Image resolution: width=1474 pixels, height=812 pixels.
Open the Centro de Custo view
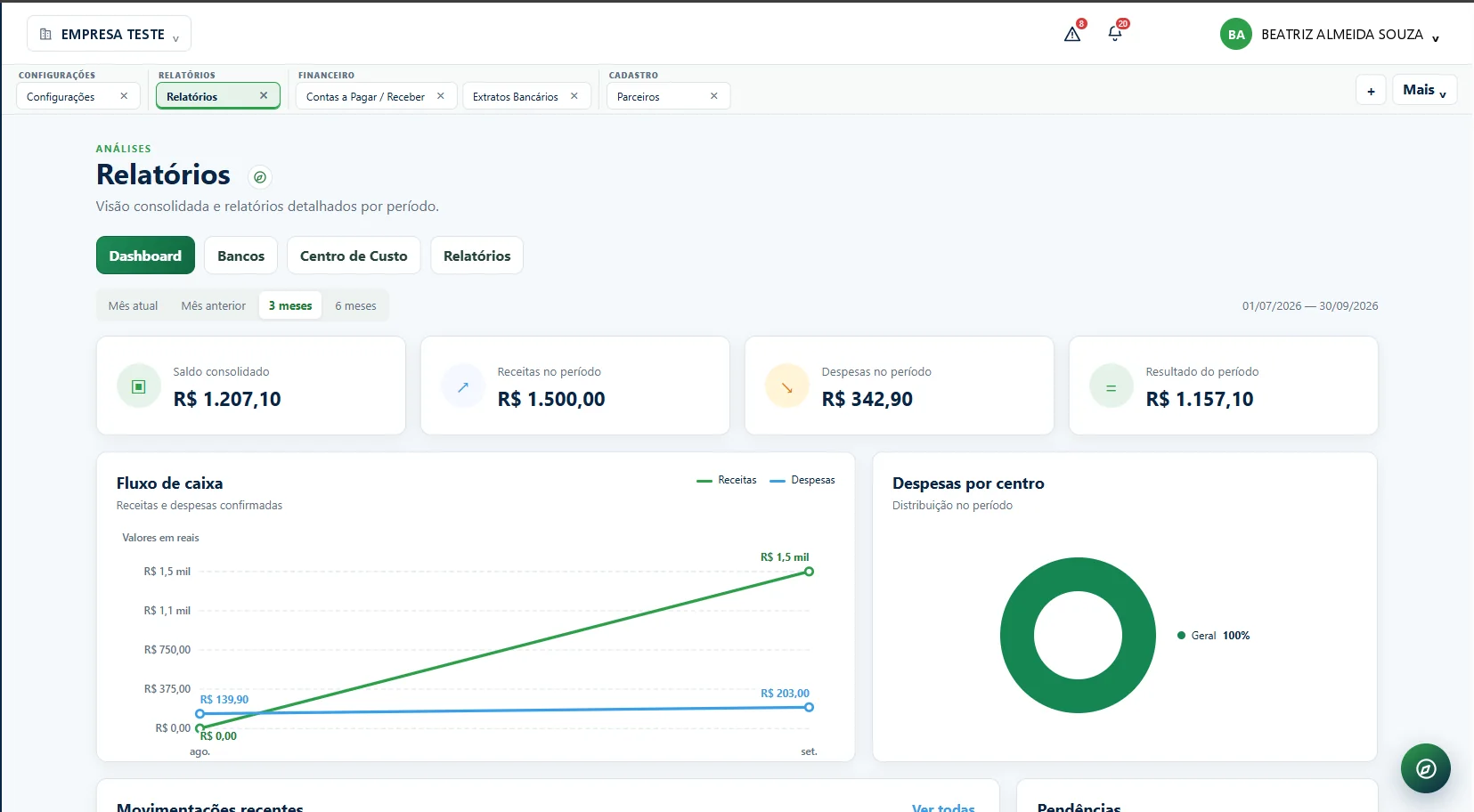click(354, 256)
